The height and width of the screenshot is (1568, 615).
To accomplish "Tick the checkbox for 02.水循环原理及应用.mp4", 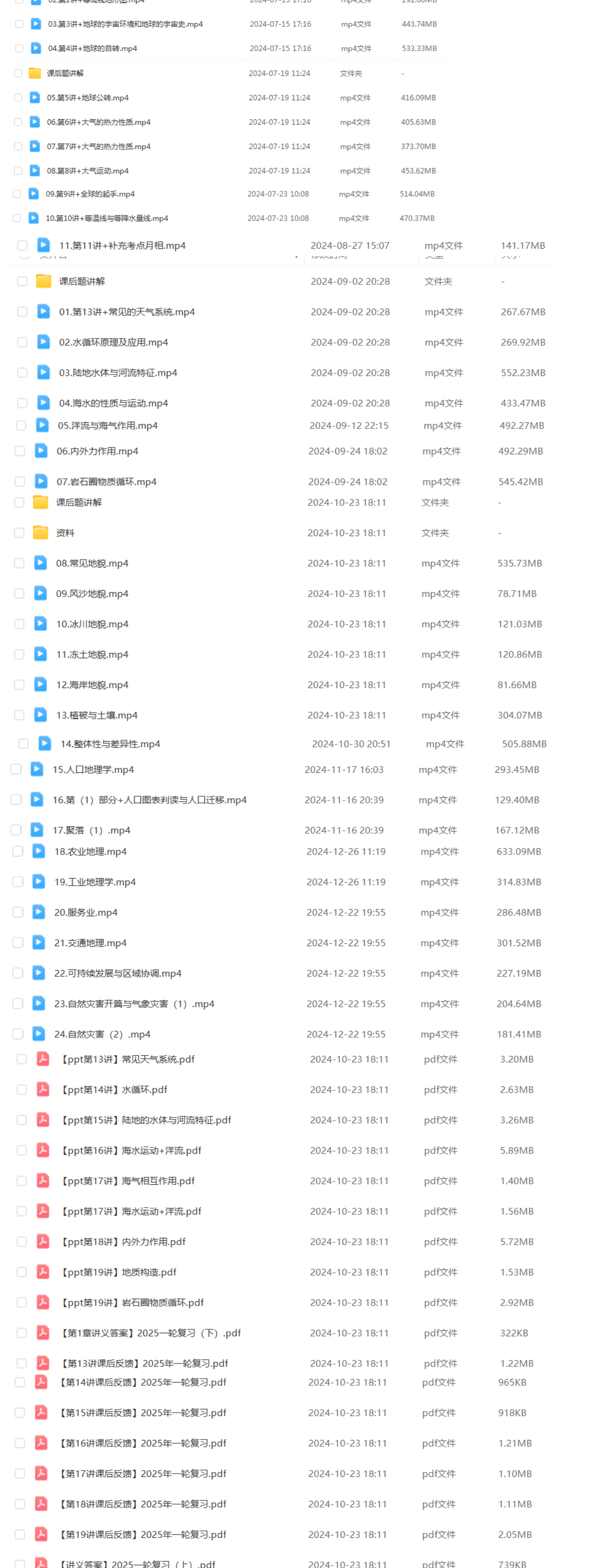I will (22, 342).
